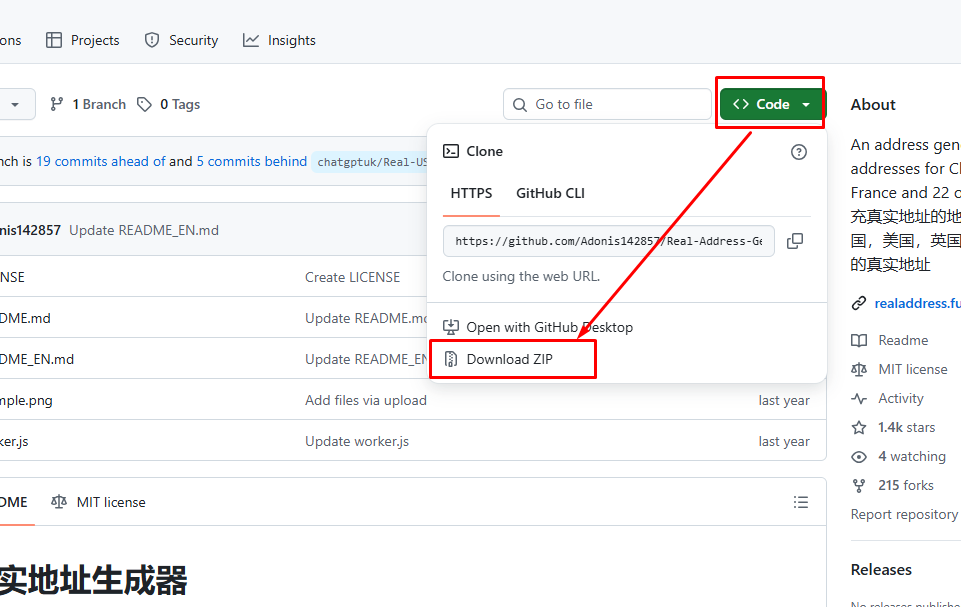Screen dimensions: 961x607
Task: Select the HTTPS clone tab
Action: [x=471, y=194]
